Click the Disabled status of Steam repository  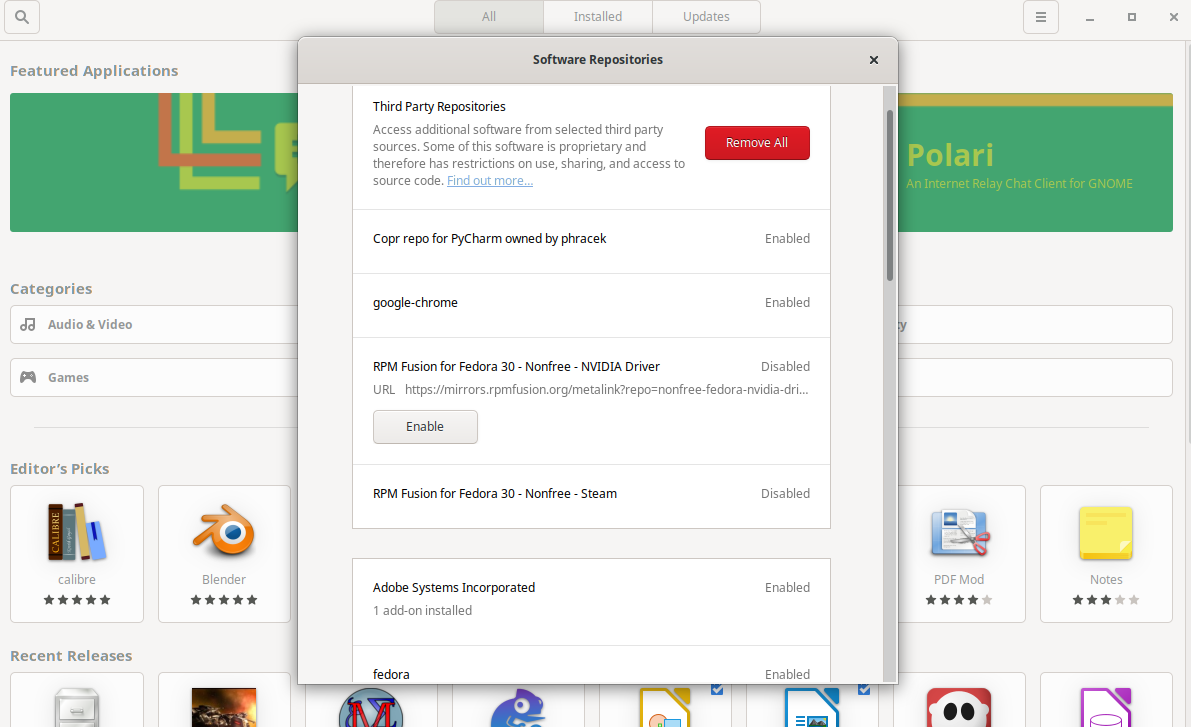pyautogui.click(x=785, y=494)
